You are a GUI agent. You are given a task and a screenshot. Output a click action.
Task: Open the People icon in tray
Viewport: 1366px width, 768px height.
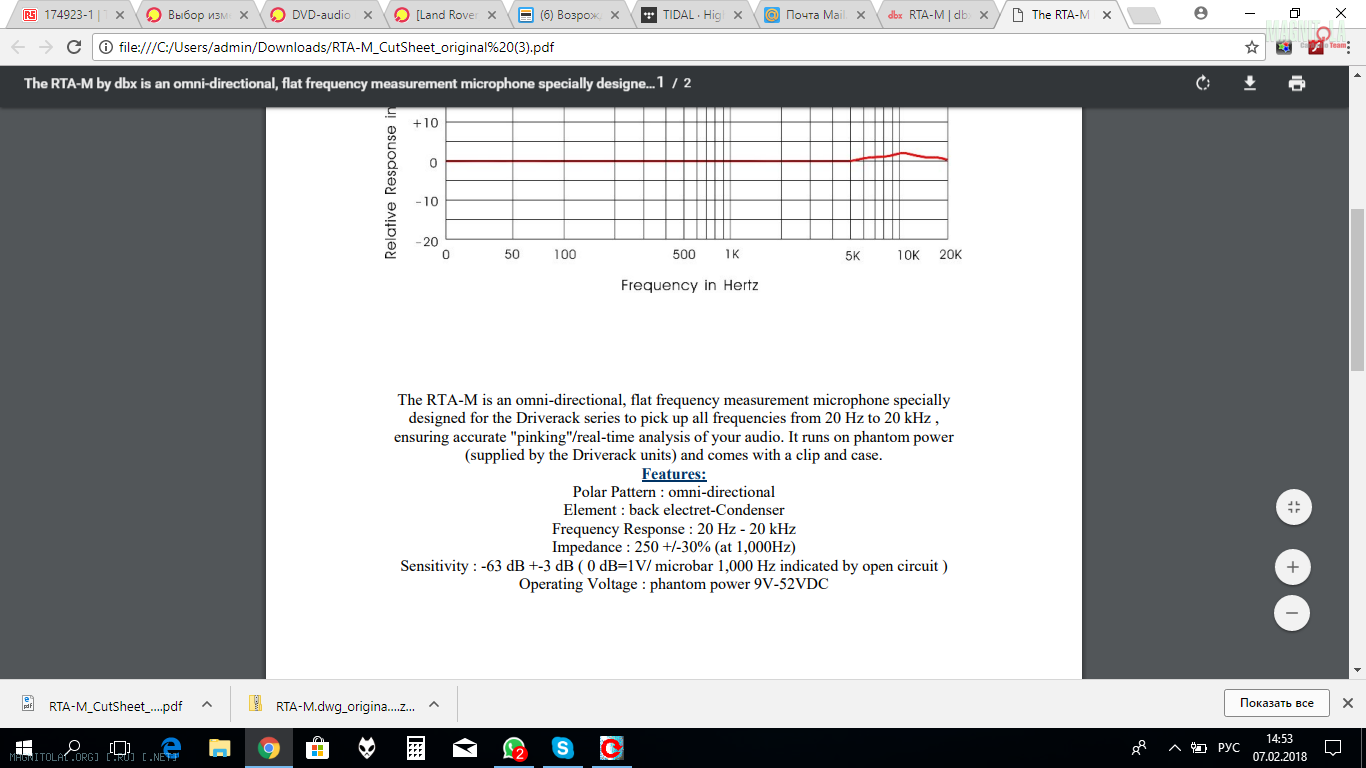tap(1139, 748)
